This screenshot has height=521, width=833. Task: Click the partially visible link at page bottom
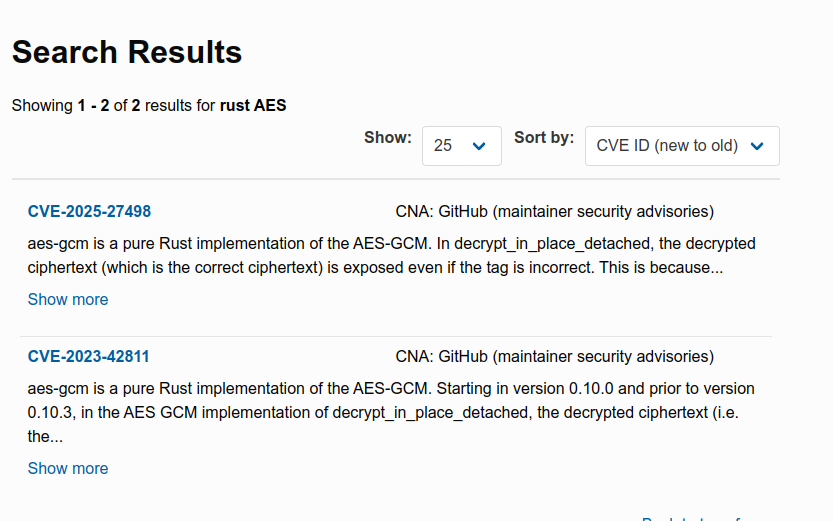click(691, 518)
